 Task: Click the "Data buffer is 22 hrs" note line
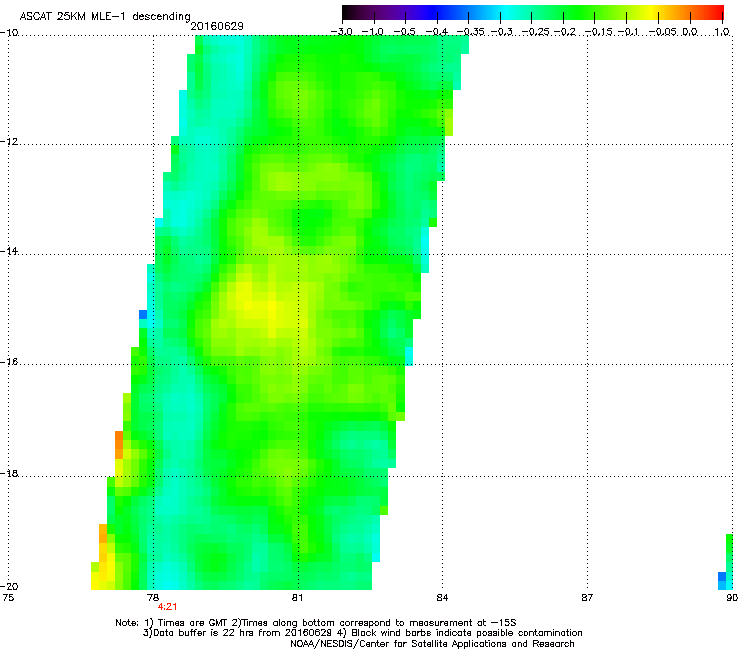[x=362, y=633]
